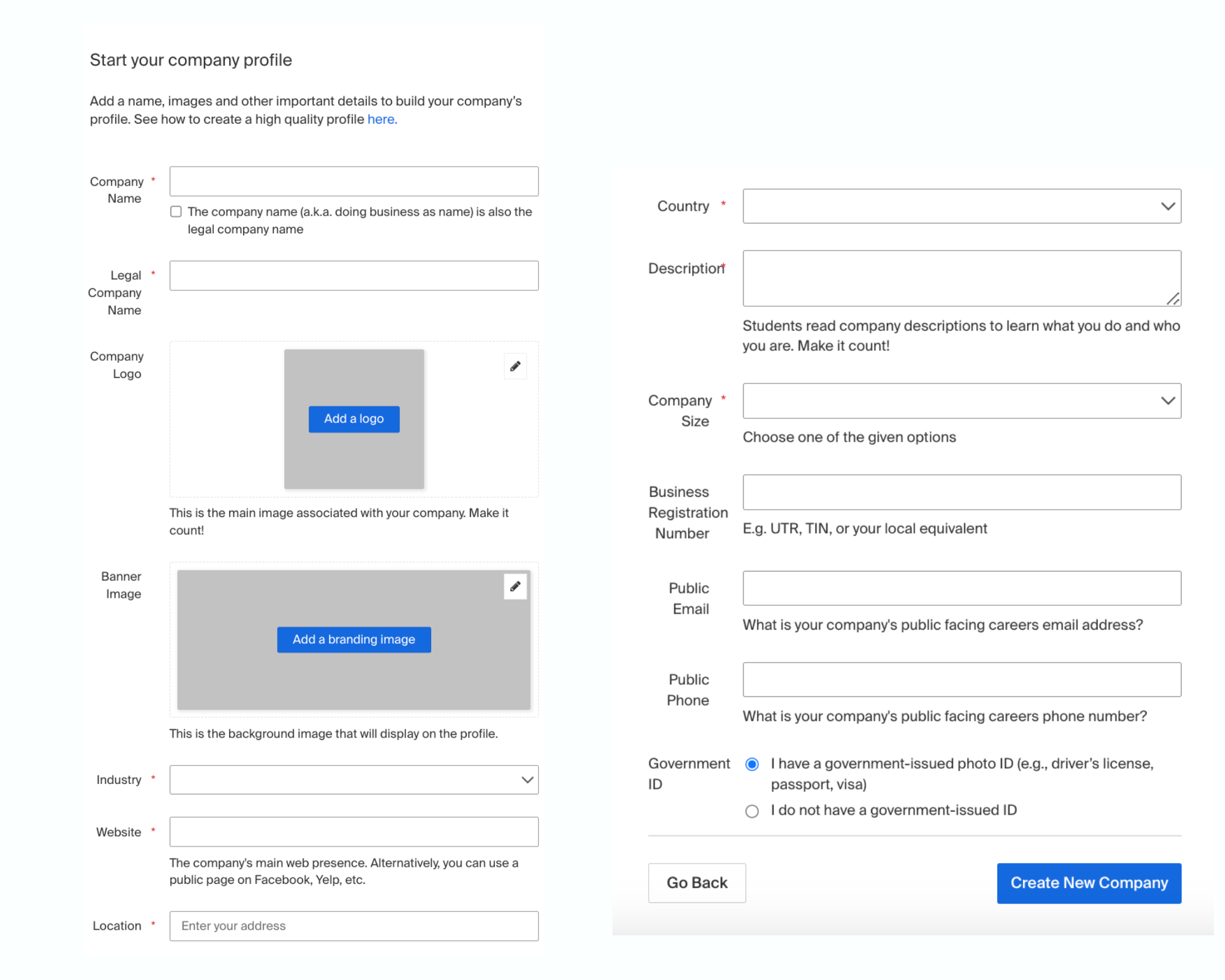The height and width of the screenshot is (980, 1225).
Task: Click the Description text area
Action: click(x=961, y=278)
